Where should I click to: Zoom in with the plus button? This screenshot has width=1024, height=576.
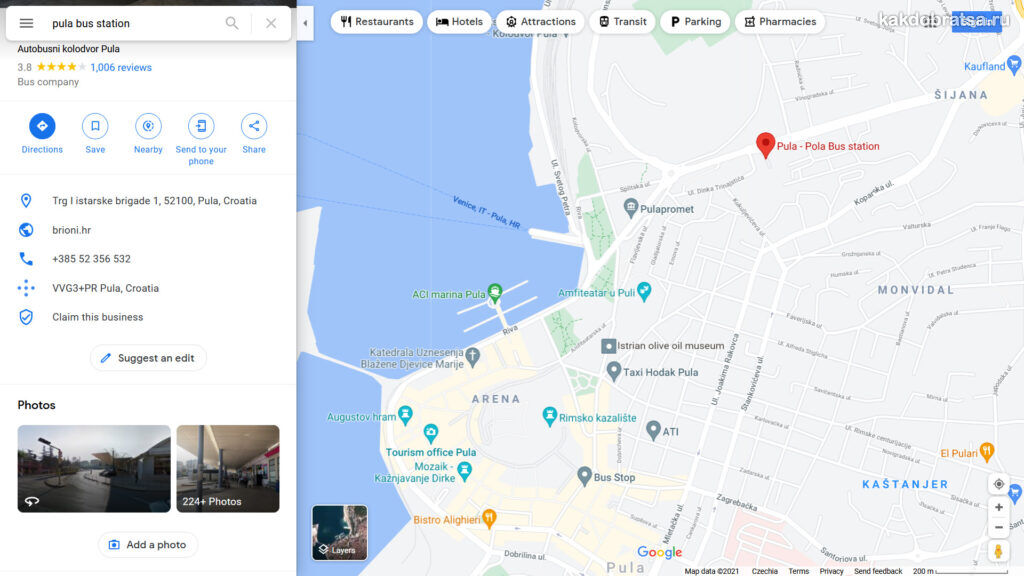click(x=999, y=507)
